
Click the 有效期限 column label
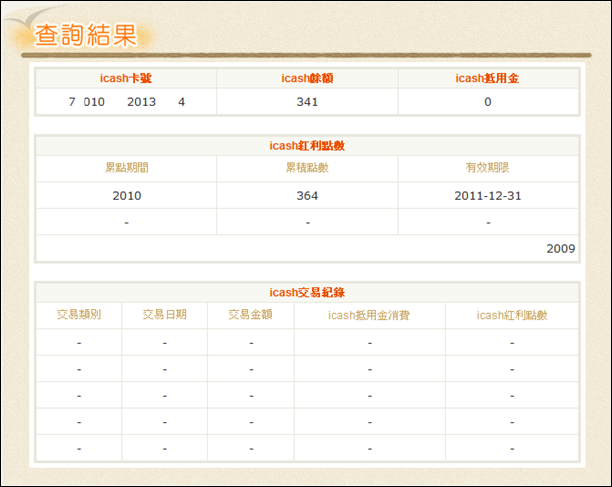[487, 168]
